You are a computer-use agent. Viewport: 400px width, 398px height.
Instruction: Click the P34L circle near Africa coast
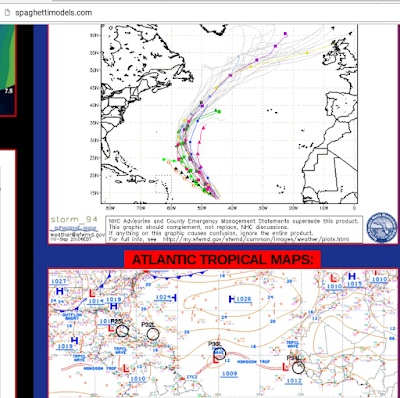[298, 367]
